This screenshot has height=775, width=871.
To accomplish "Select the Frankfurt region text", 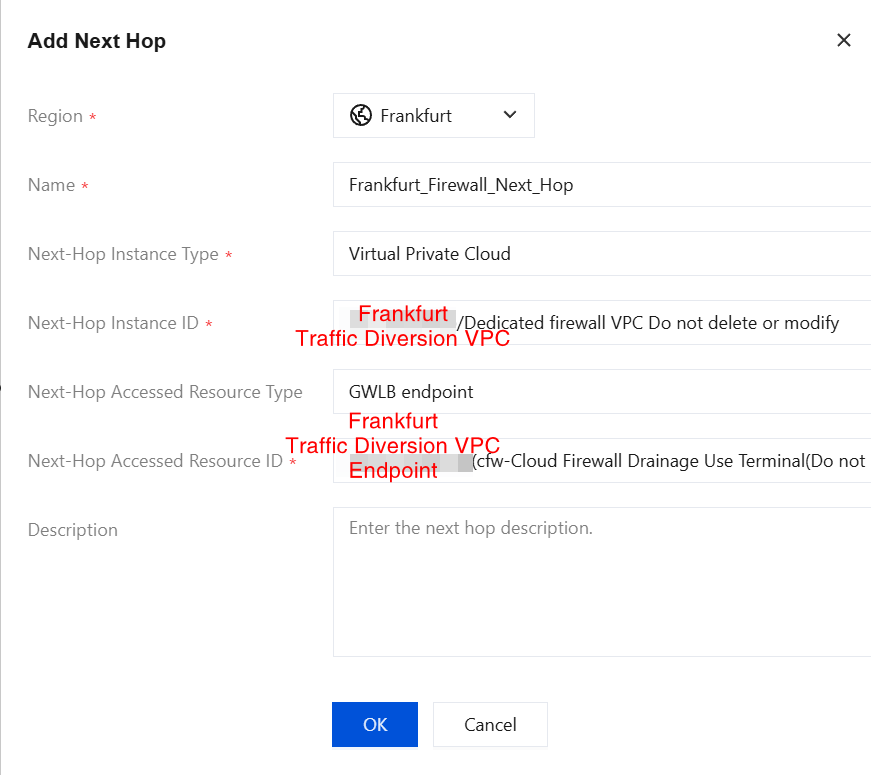I will [x=416, y=116].
